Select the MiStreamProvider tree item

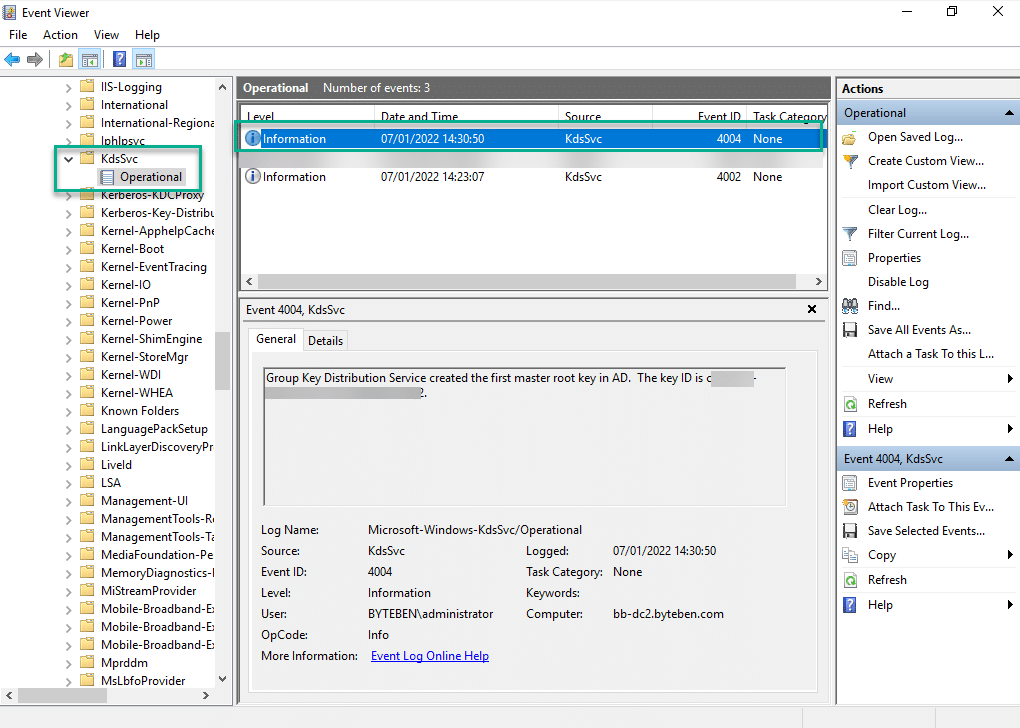pyautogui.click(x=148, y=591)
